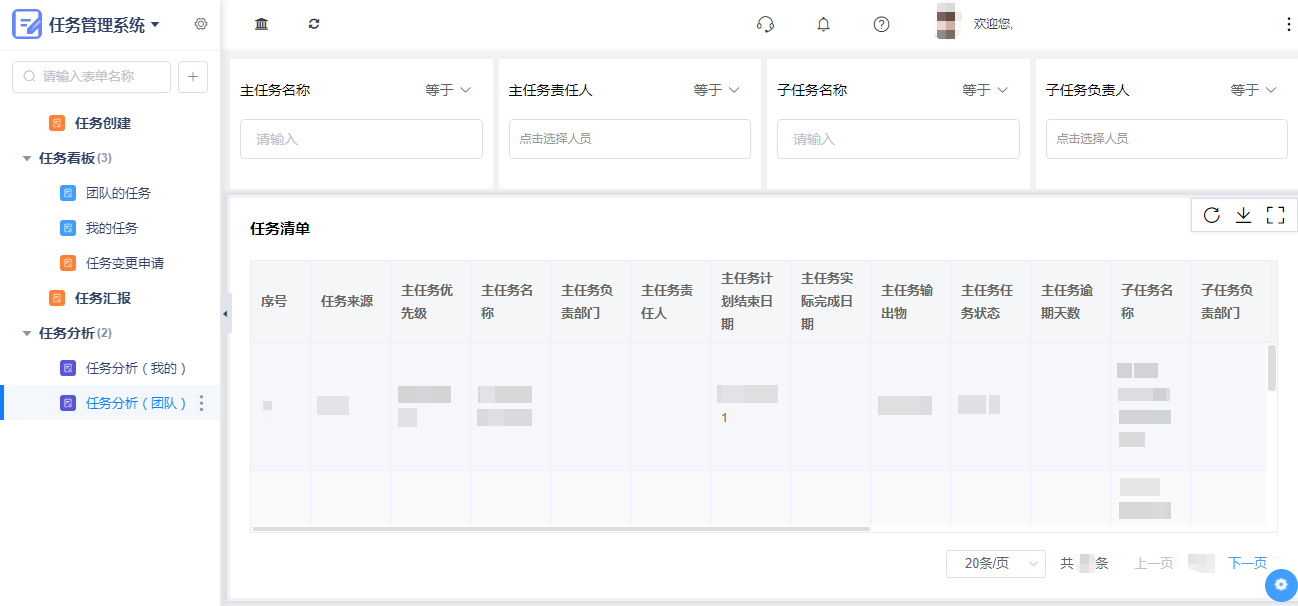Click the task management system logo icon
This screenshot has width=1298, height=606.
[x=27, y=24]
